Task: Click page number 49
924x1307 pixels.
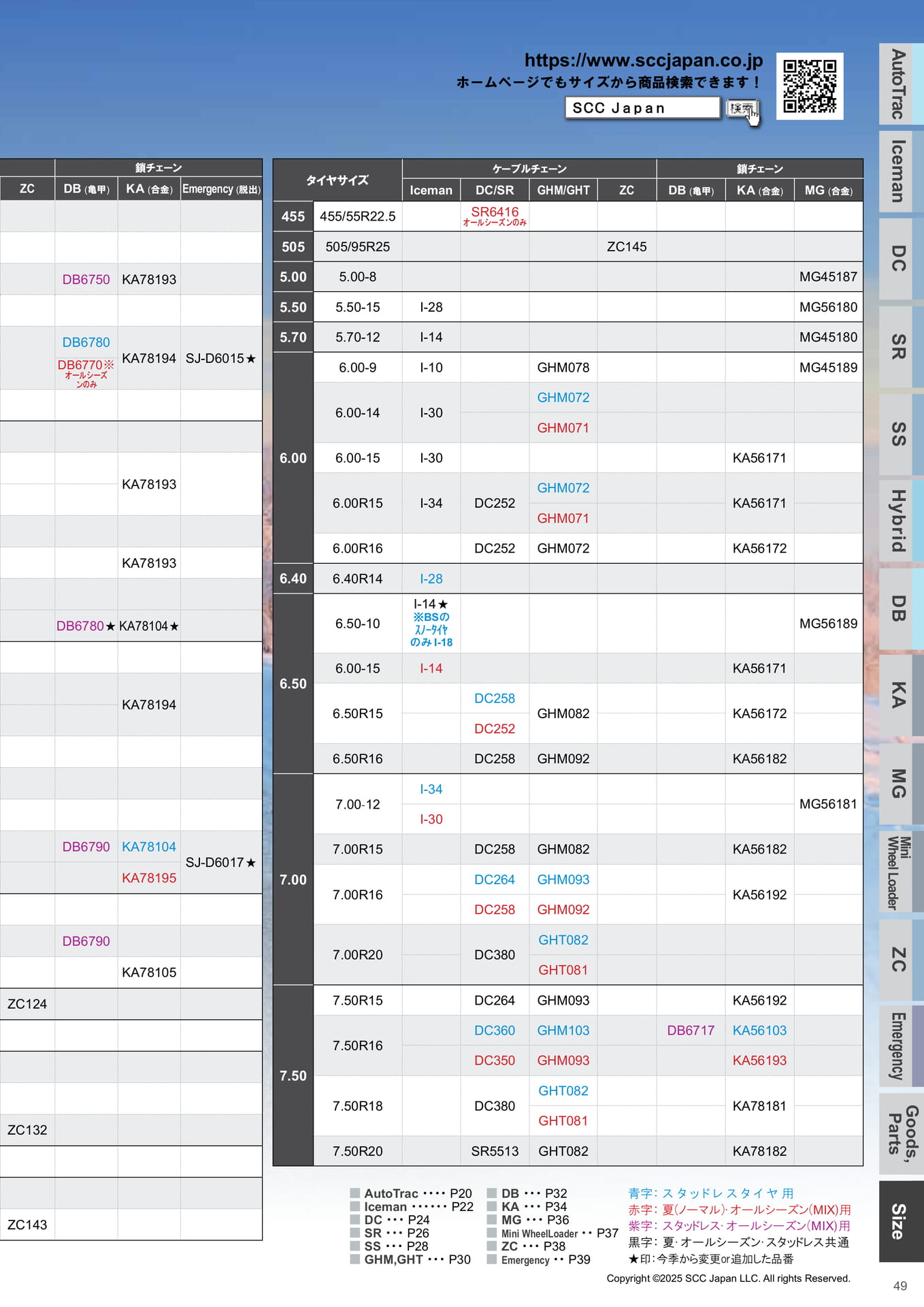Action: [x=900, y=1286]
